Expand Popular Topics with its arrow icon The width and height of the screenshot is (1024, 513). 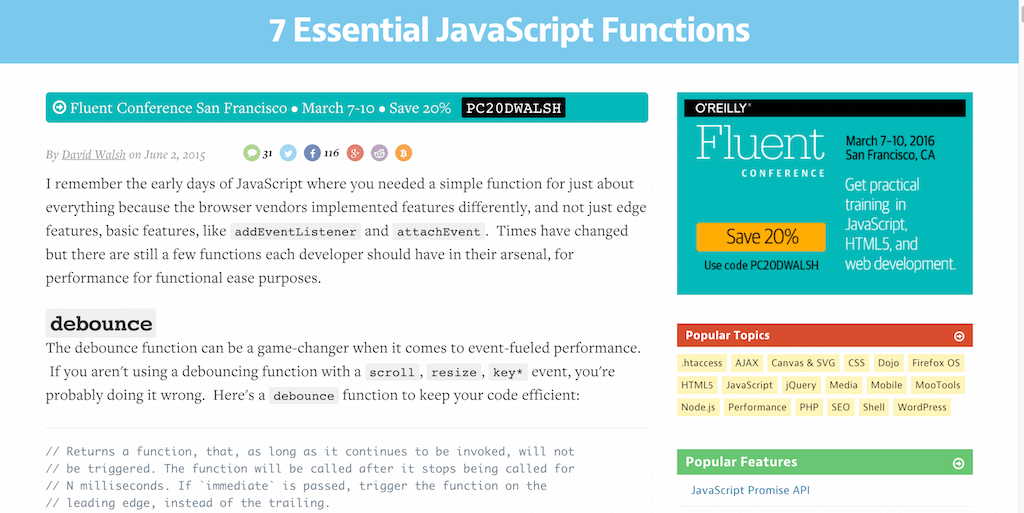click(x=959, y=336)
